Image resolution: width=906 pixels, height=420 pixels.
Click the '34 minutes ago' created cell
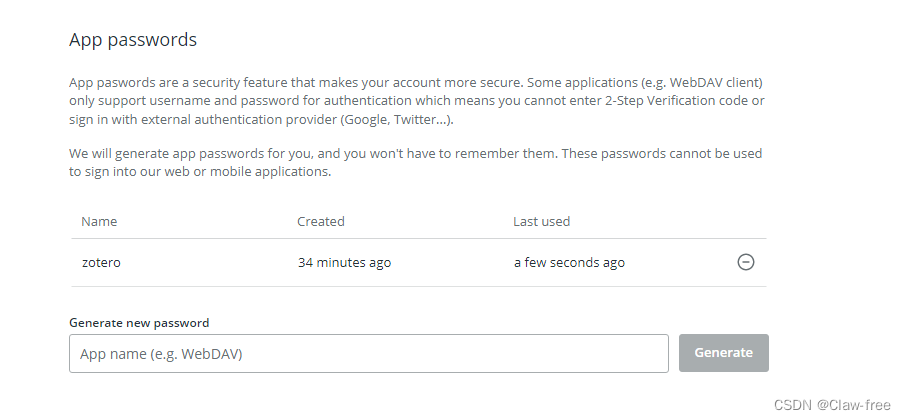click(x=344, y=262)
